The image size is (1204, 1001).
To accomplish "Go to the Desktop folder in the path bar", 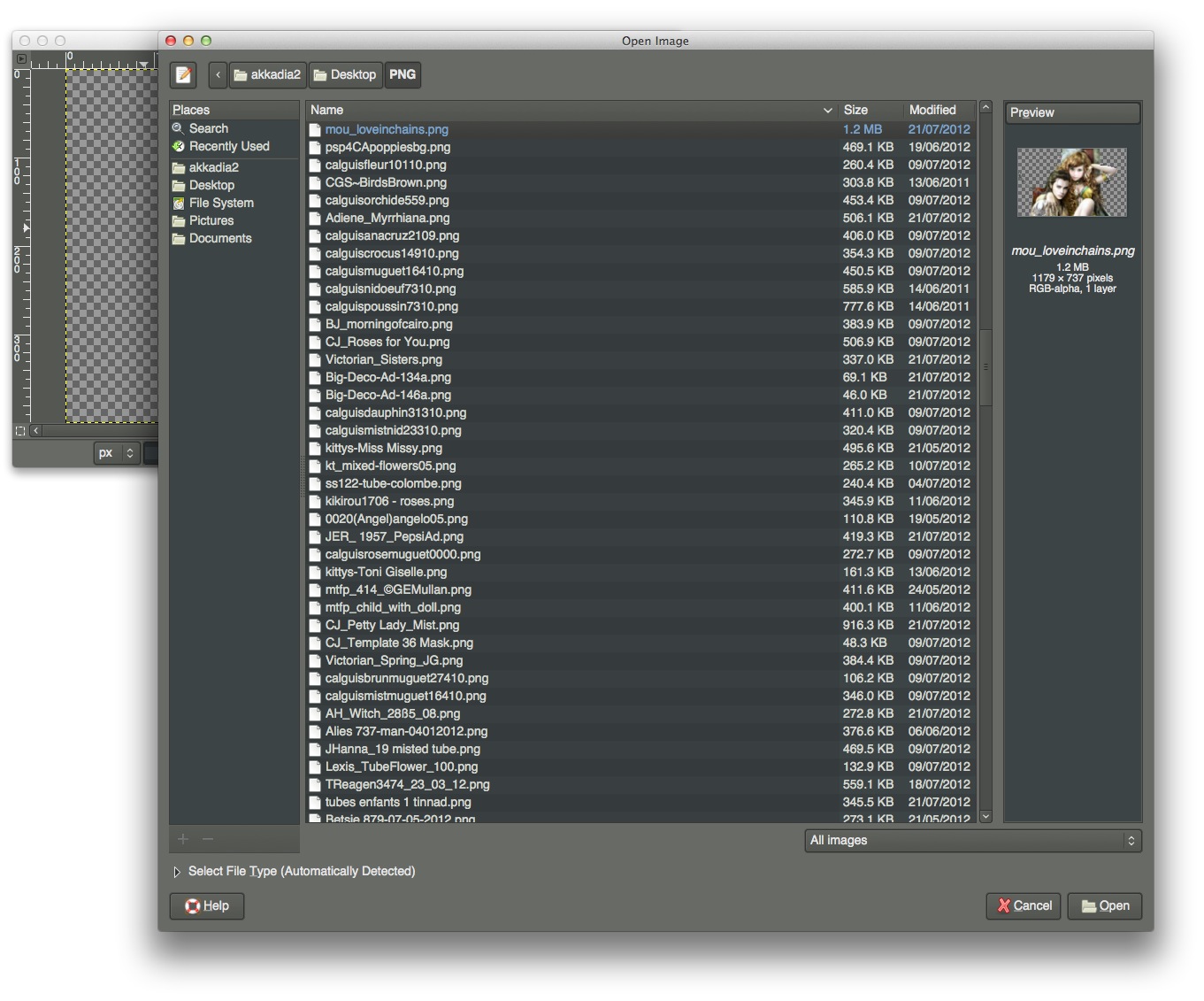I will click(345, 75).
